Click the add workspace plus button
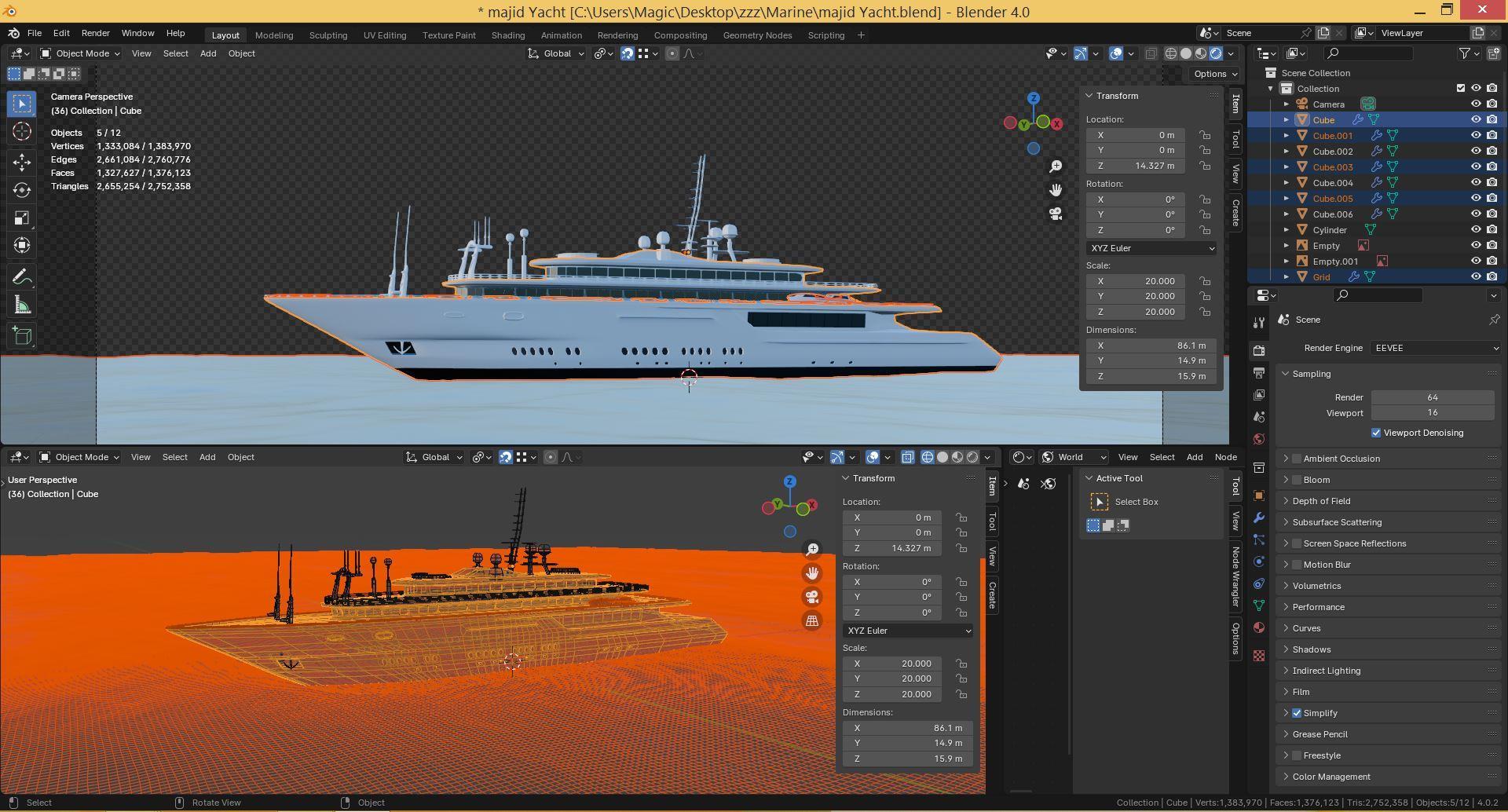This screenshot has height=812, width=1508. (x=861, y=35)
